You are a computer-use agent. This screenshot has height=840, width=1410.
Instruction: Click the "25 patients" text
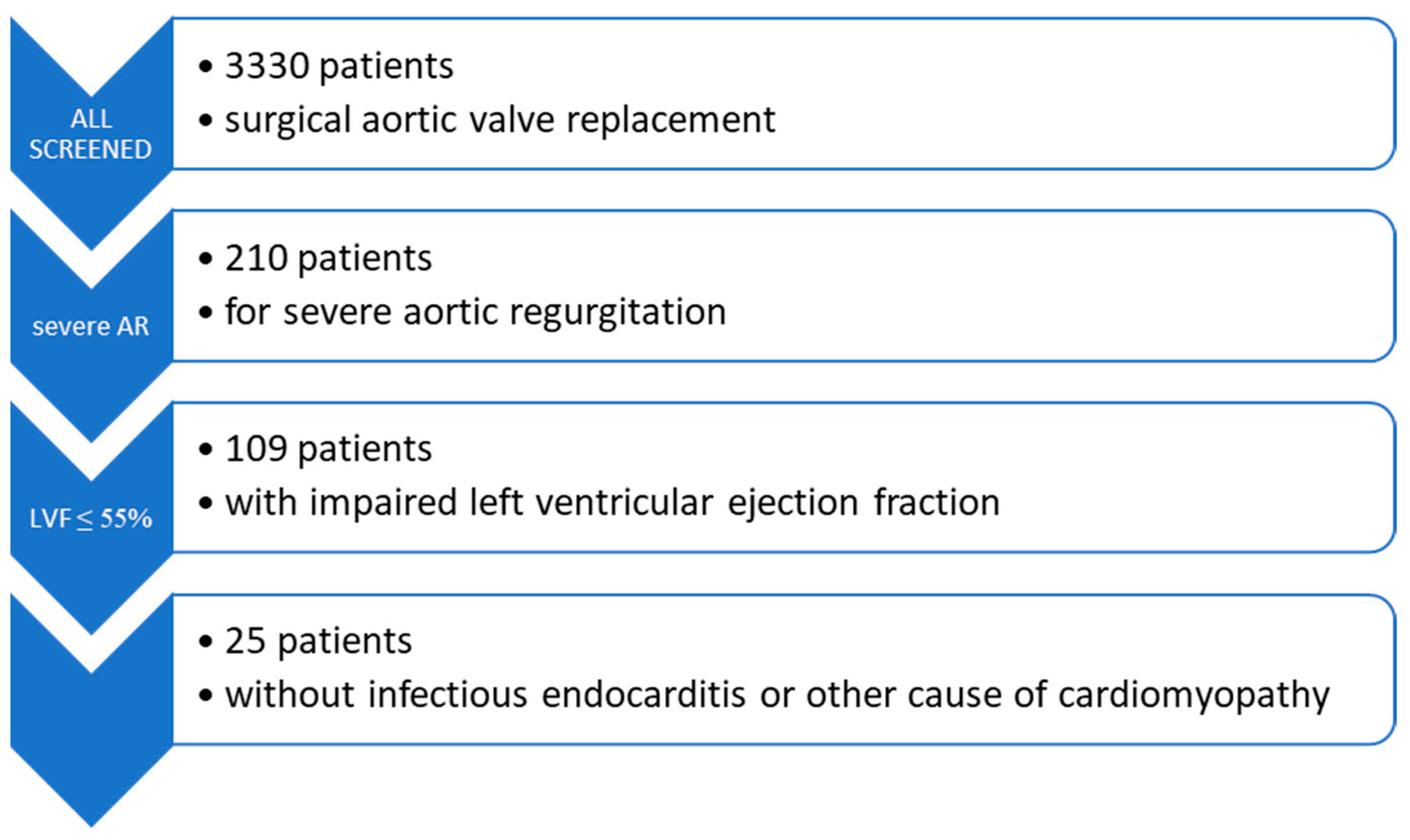(x=318, y=641)
